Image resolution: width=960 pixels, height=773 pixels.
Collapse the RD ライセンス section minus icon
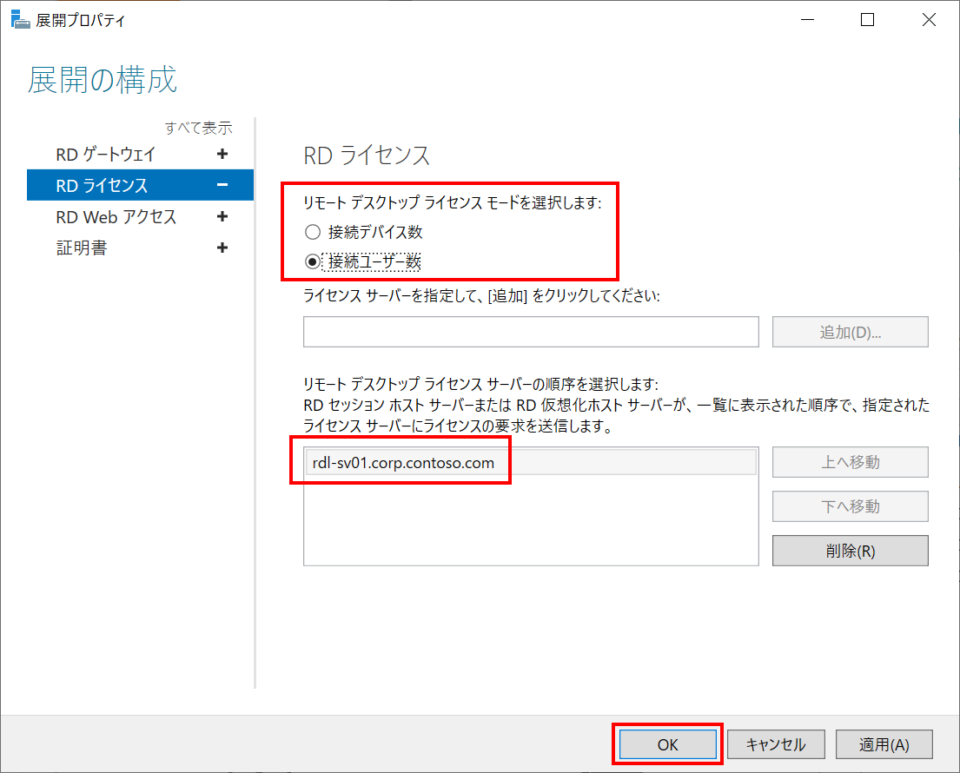(x=222, y=185)
